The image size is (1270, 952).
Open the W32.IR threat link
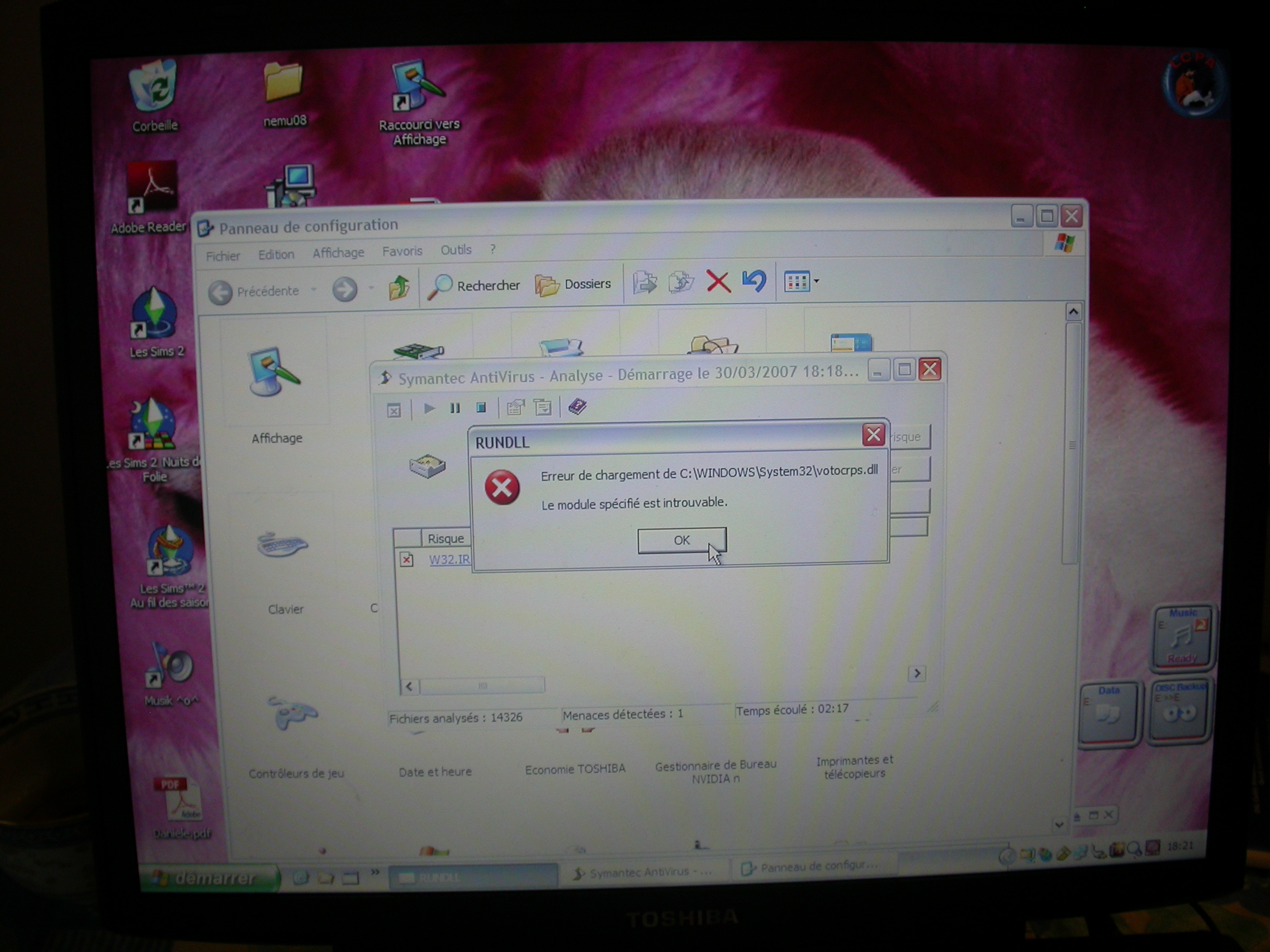click(449, 559)
